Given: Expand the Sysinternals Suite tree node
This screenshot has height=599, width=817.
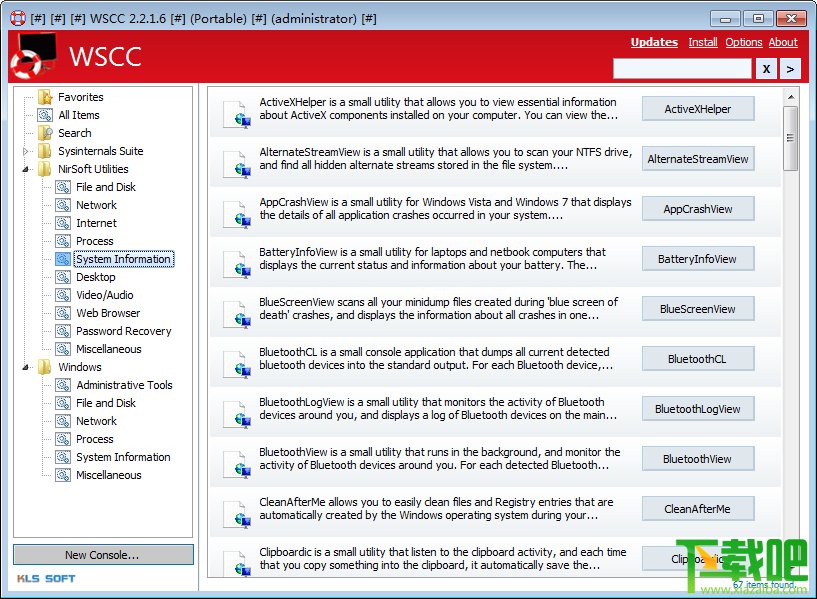Looking at the screenshot, I should 26,152.
